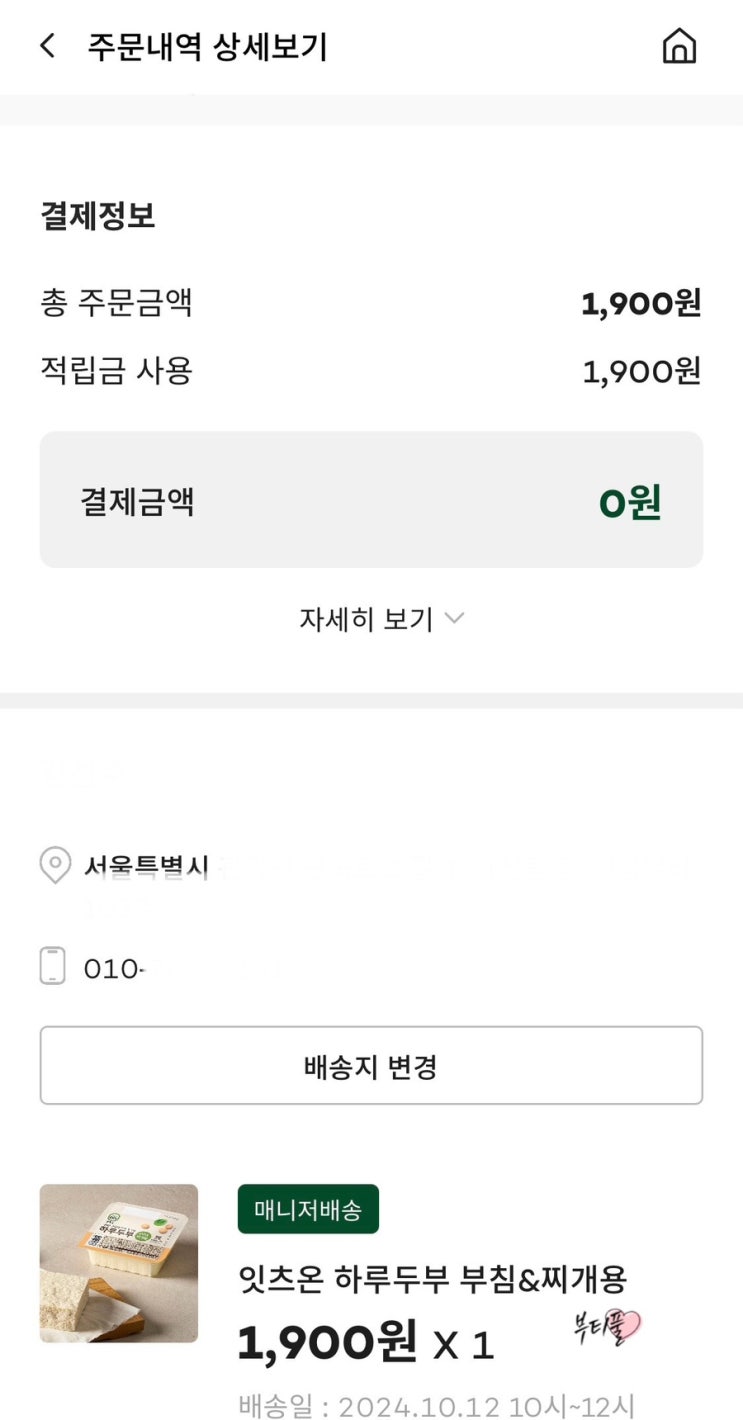Click the 결제정보 section heading
This screenshot has height=1420, width=743.
(98, 216)
